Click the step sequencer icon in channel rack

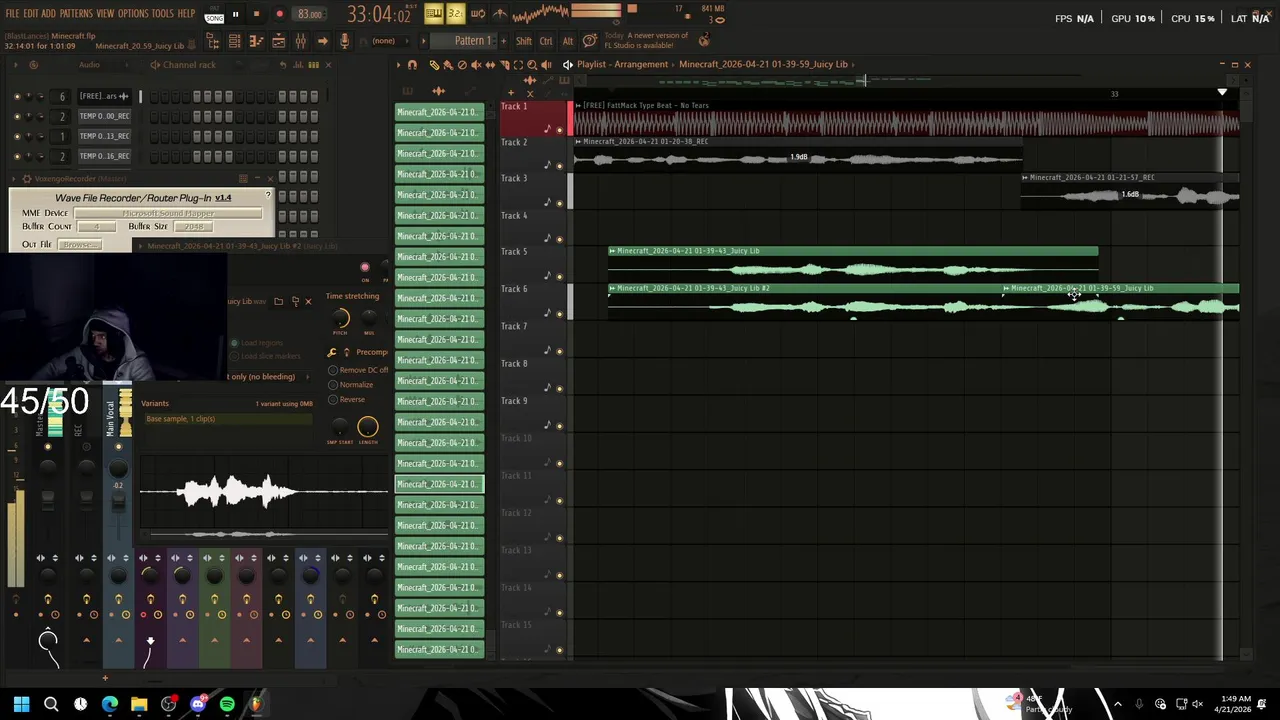click(313, 65)
